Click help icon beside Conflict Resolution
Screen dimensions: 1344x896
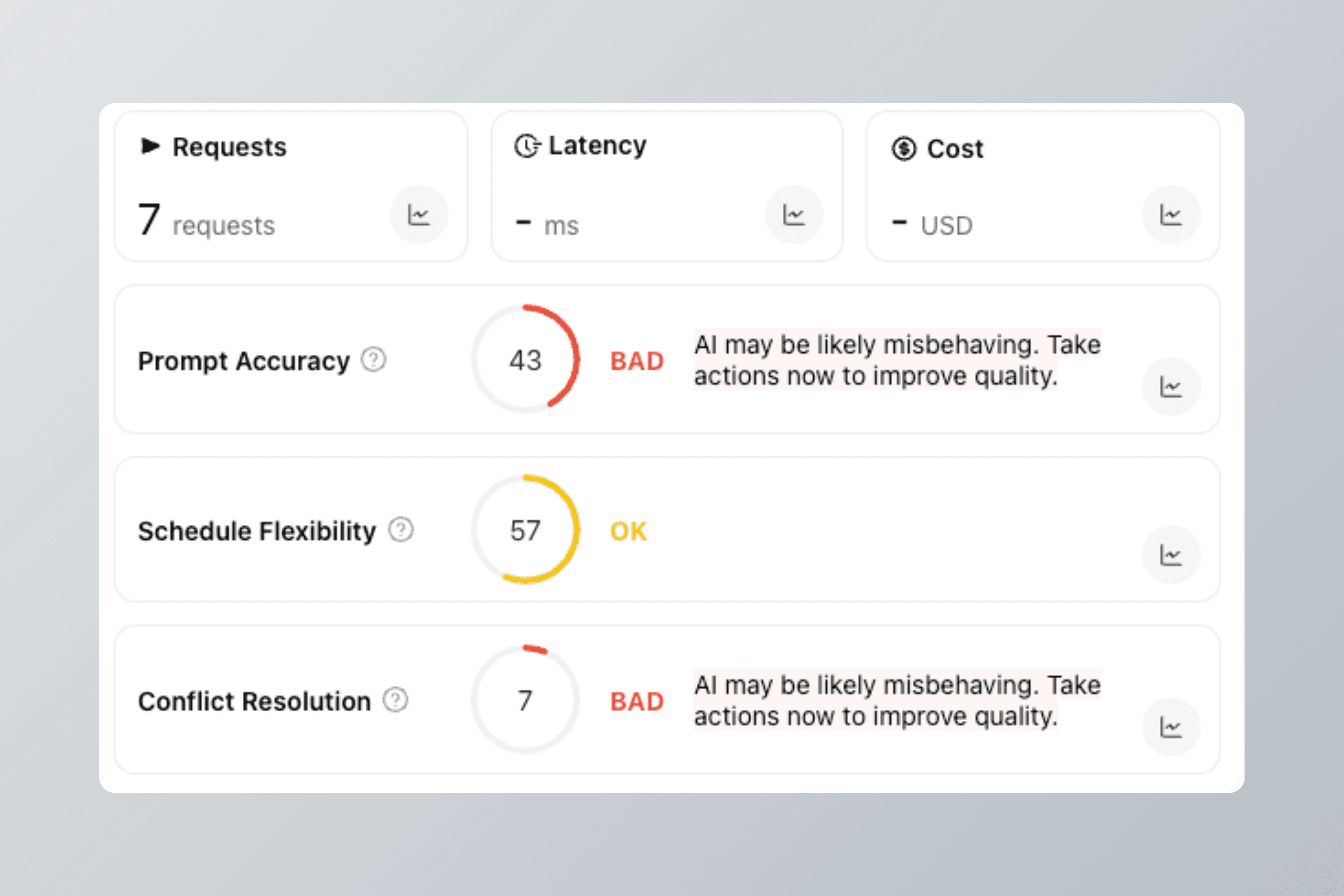395,700
